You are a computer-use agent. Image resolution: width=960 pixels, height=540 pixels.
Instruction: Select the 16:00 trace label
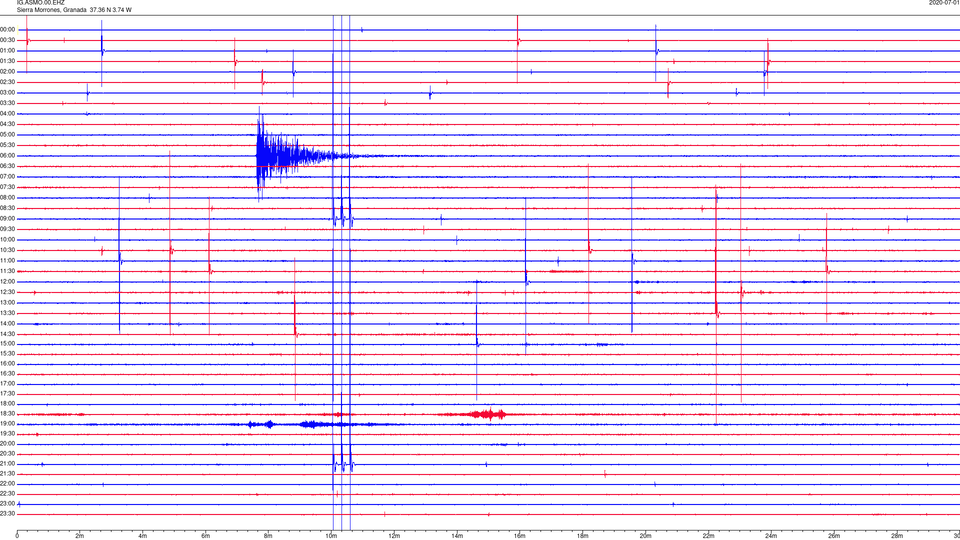(x=8, y=364)
